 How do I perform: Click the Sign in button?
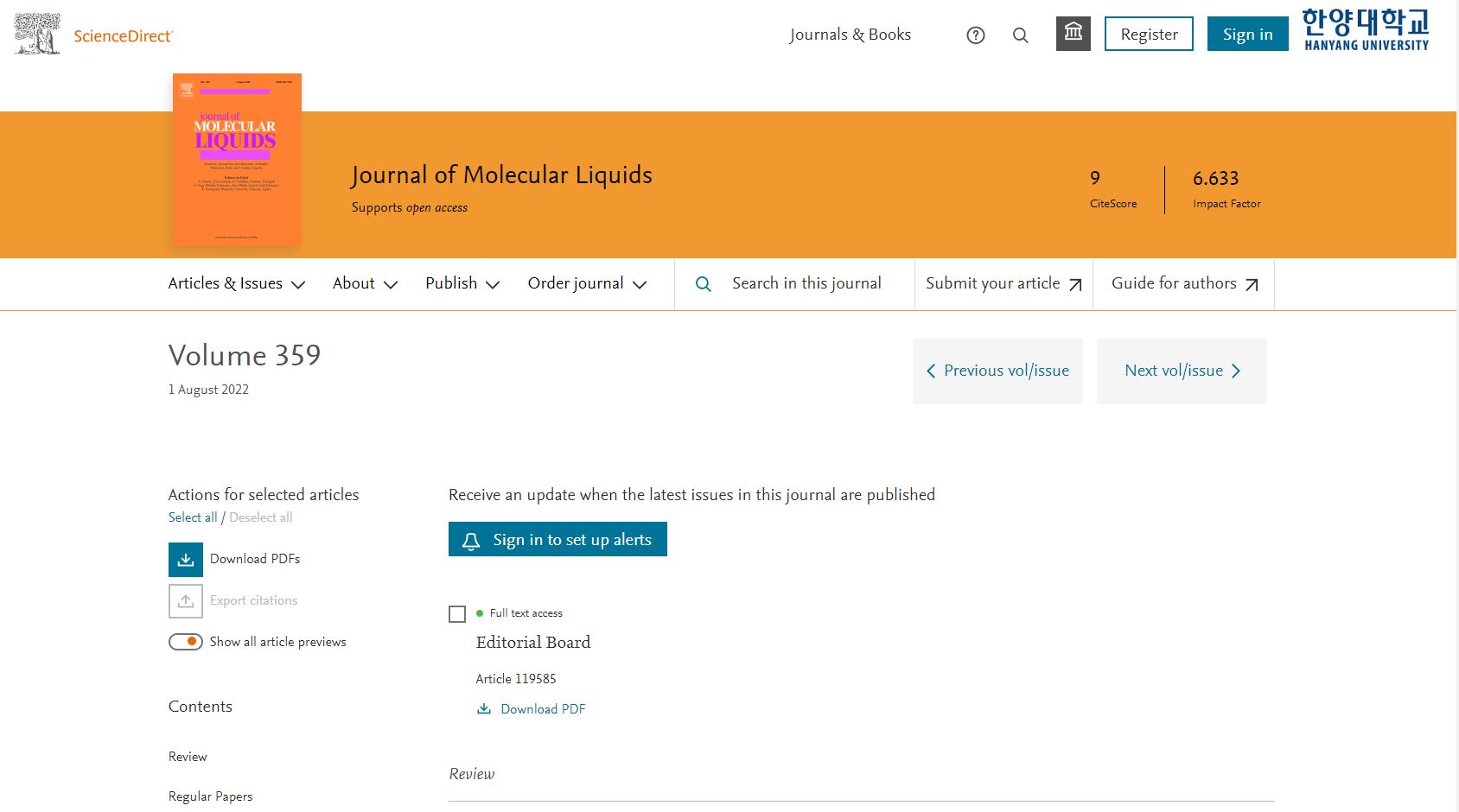(x=1247, y=34)
